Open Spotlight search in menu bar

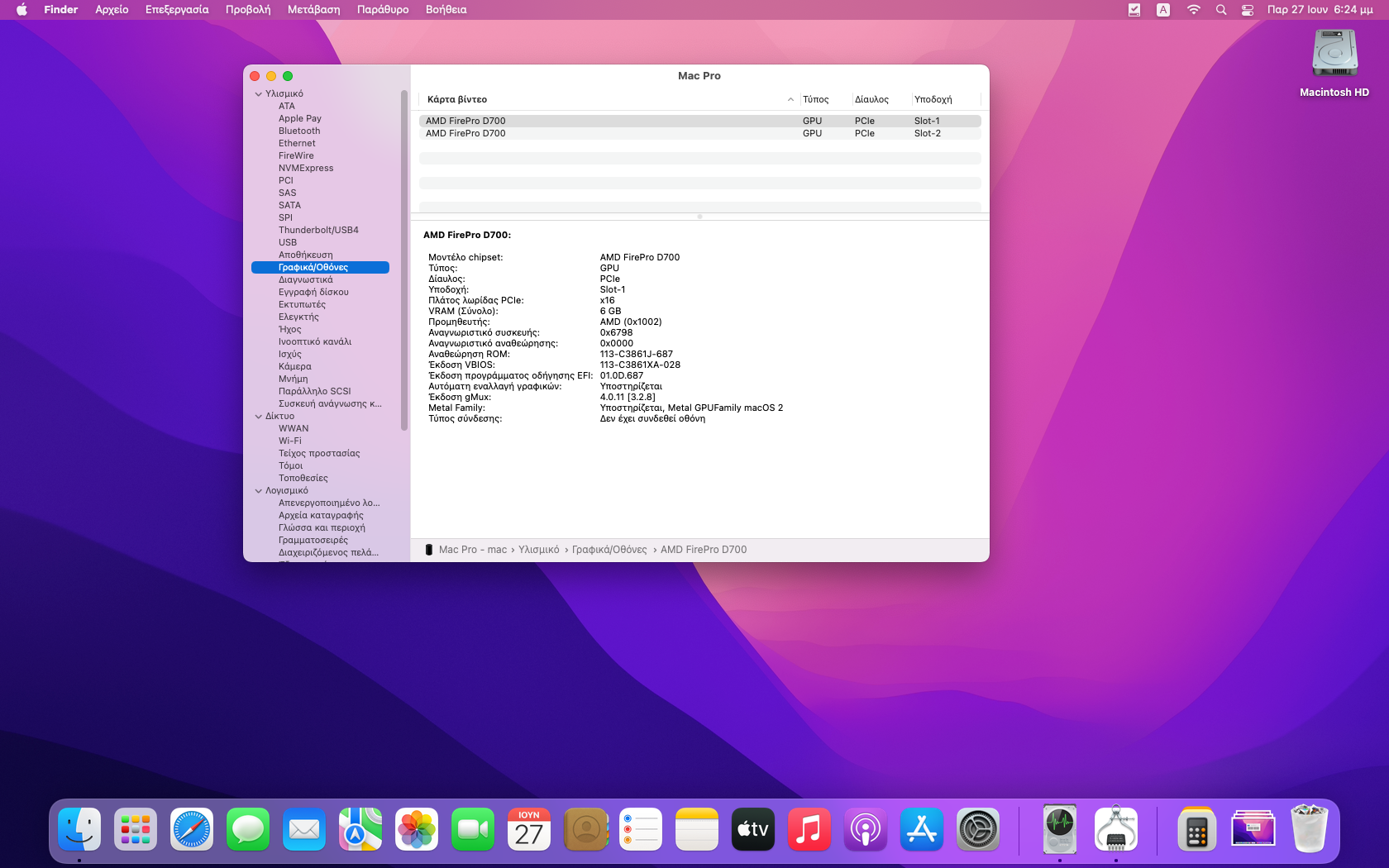(x=1221, y=10)
